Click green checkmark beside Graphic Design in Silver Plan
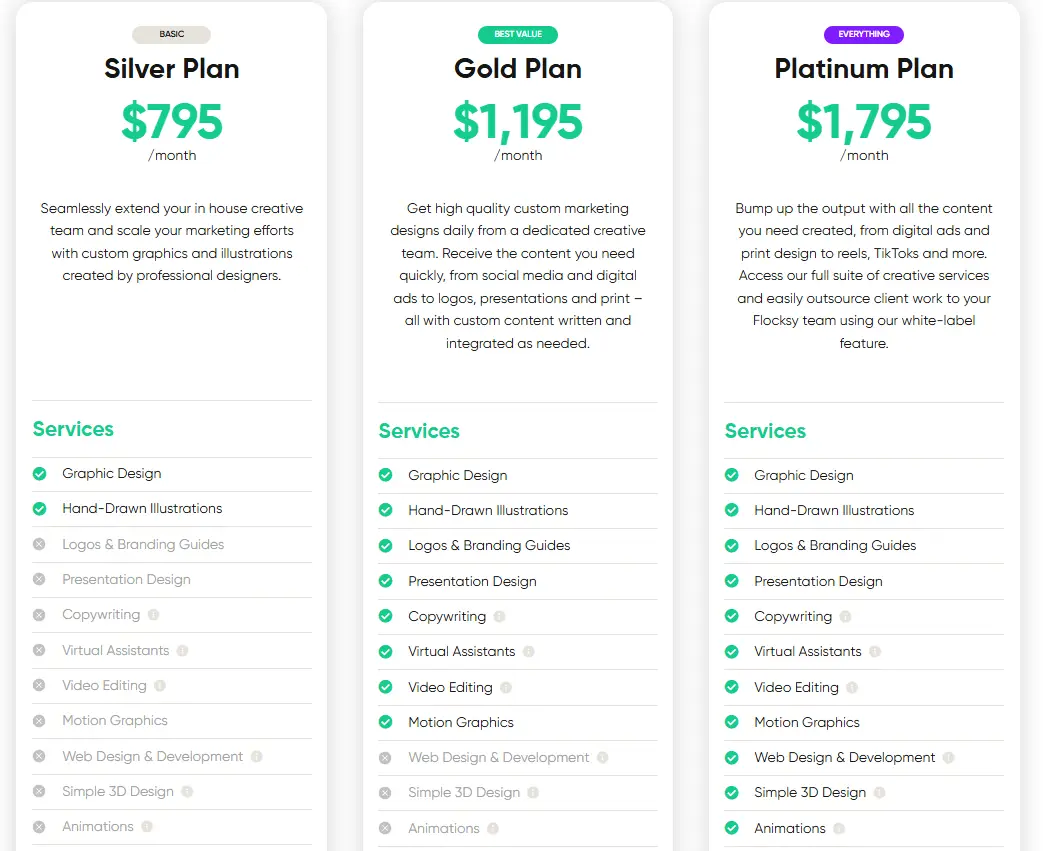Image resolution: width=1043 pixels, height=851 pixels. pyautogui.click(x=40, y=474)
